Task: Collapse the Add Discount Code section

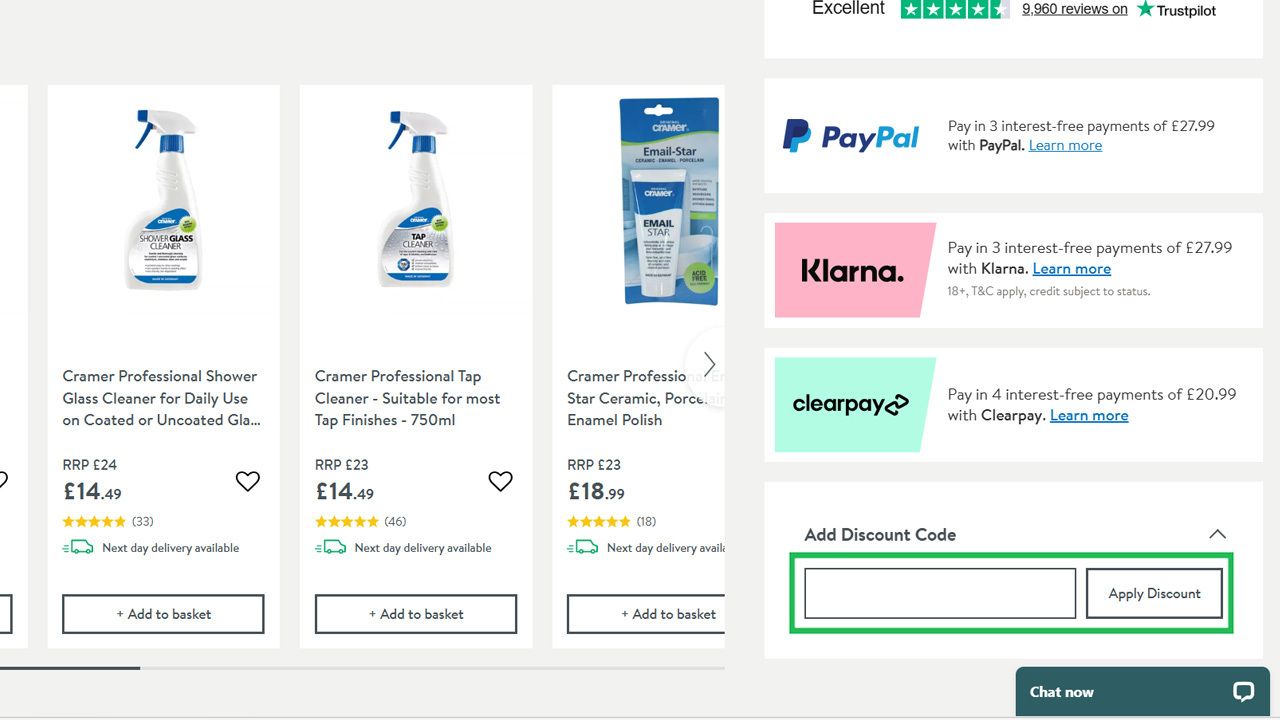Action: (x=1217, y=533)
